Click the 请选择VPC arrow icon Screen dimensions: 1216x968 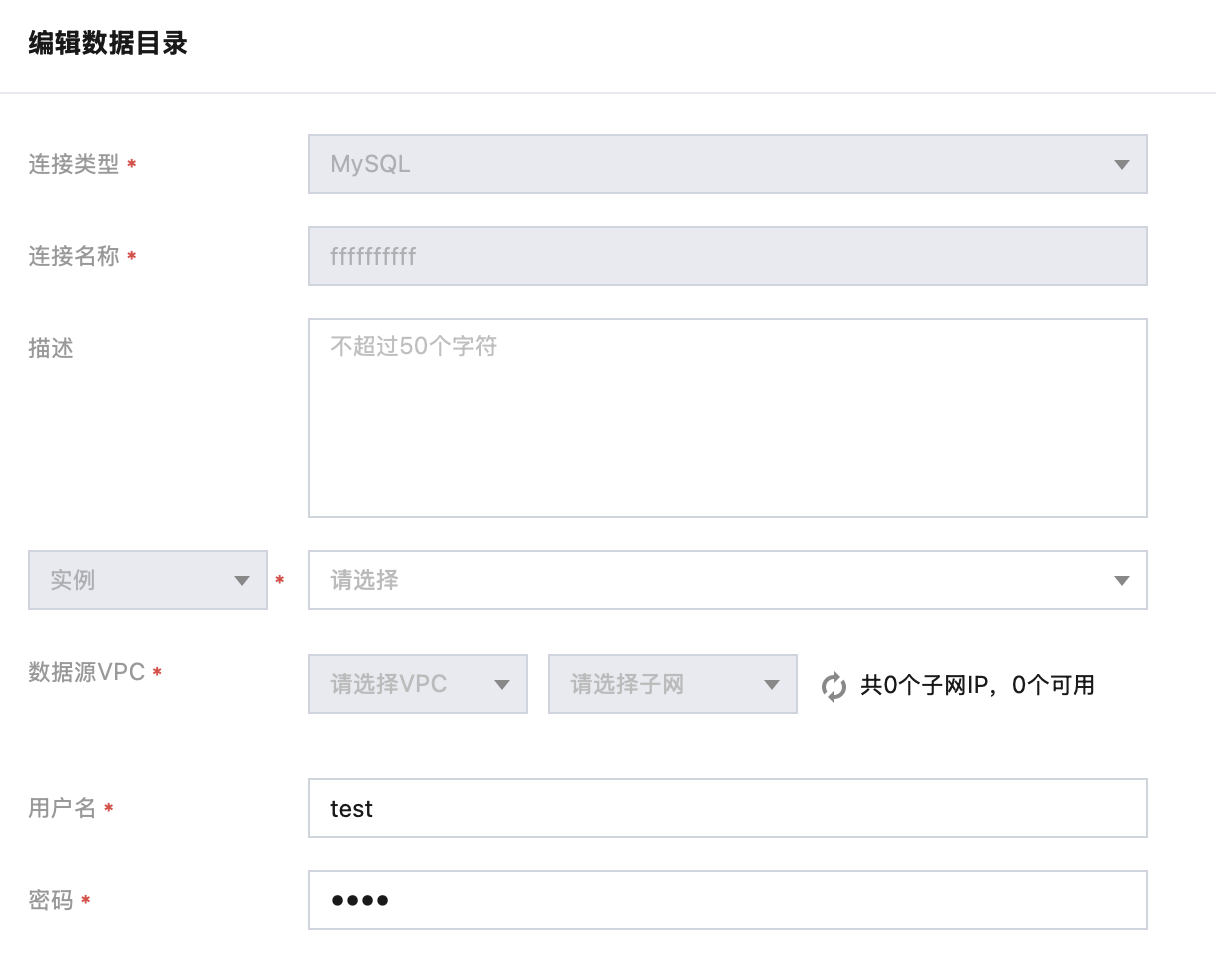click(501, 685)
